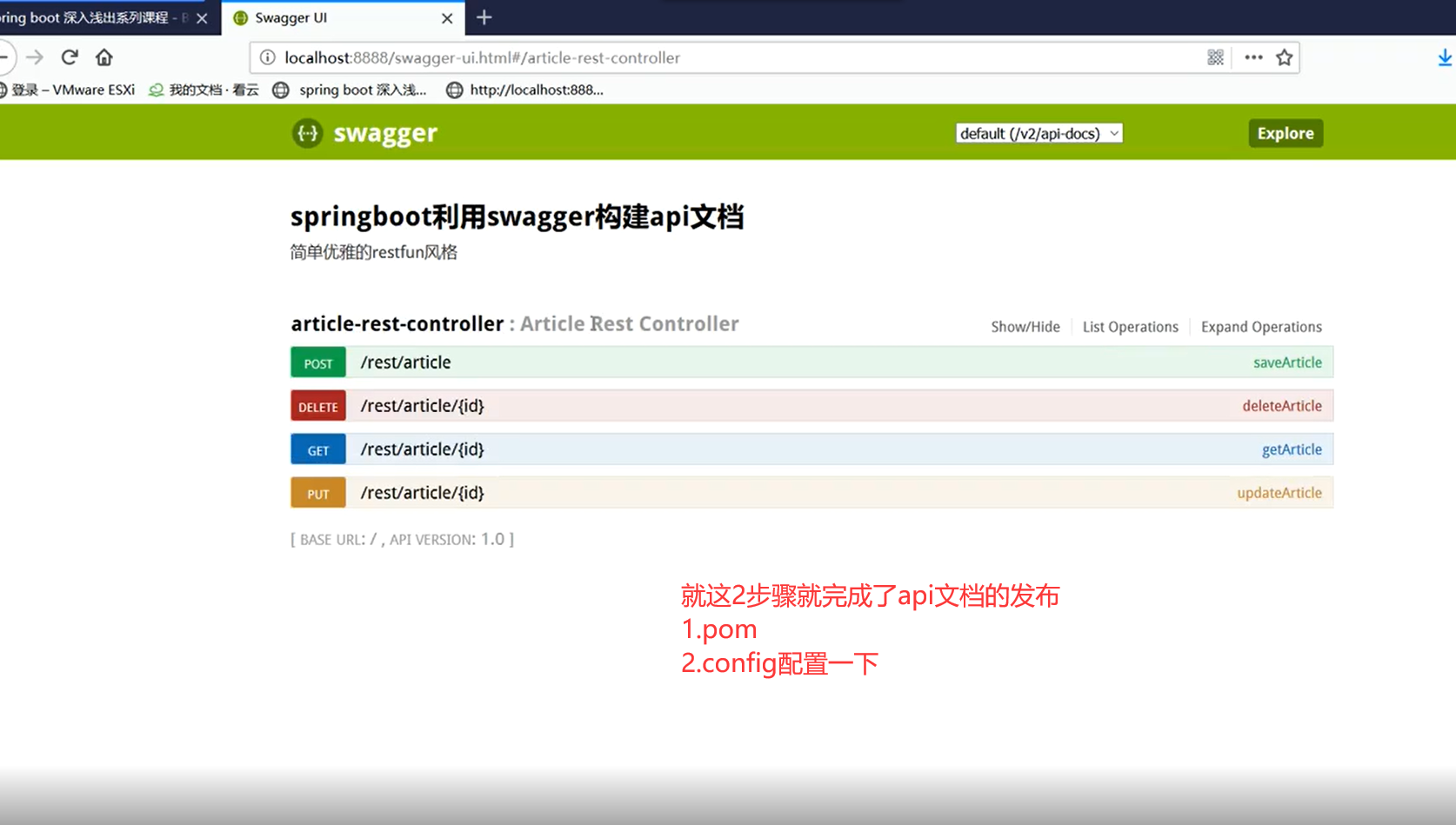The width and height of the screenshot is (1456, 825).
Task: Click Show/Hide for article-rest-controller
Action: point(1025,327)
